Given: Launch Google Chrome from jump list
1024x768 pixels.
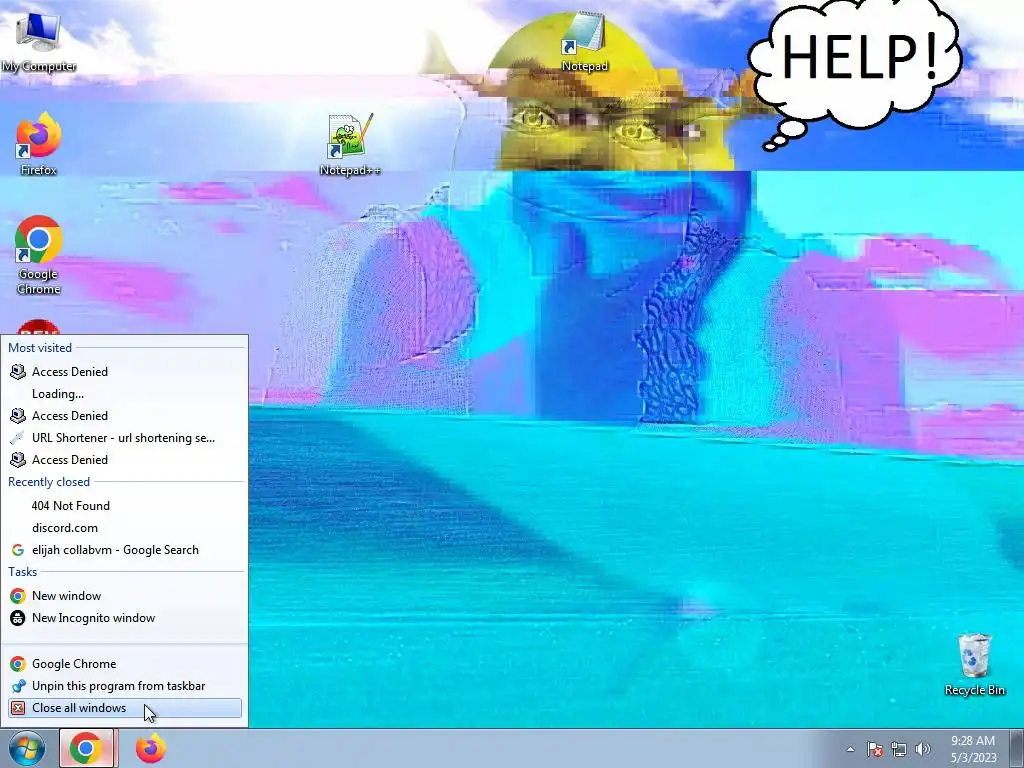Looking at the screenshot, I should (124, 664).
